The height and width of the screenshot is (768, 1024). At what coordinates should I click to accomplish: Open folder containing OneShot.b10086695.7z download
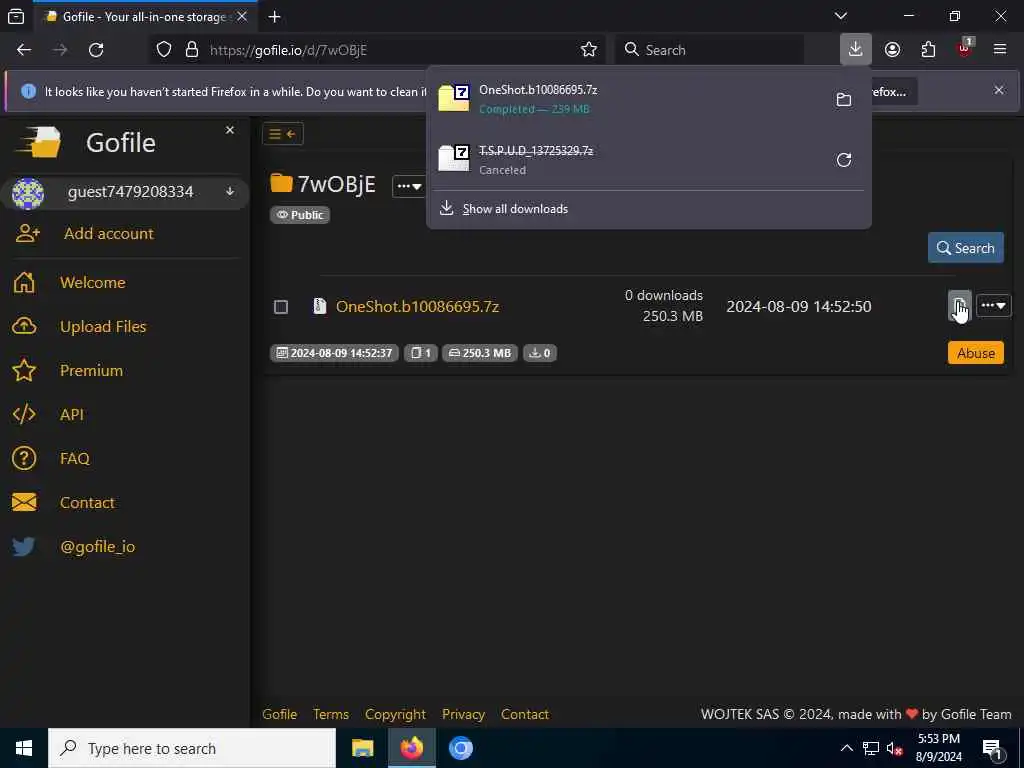[x=844, y=99]
